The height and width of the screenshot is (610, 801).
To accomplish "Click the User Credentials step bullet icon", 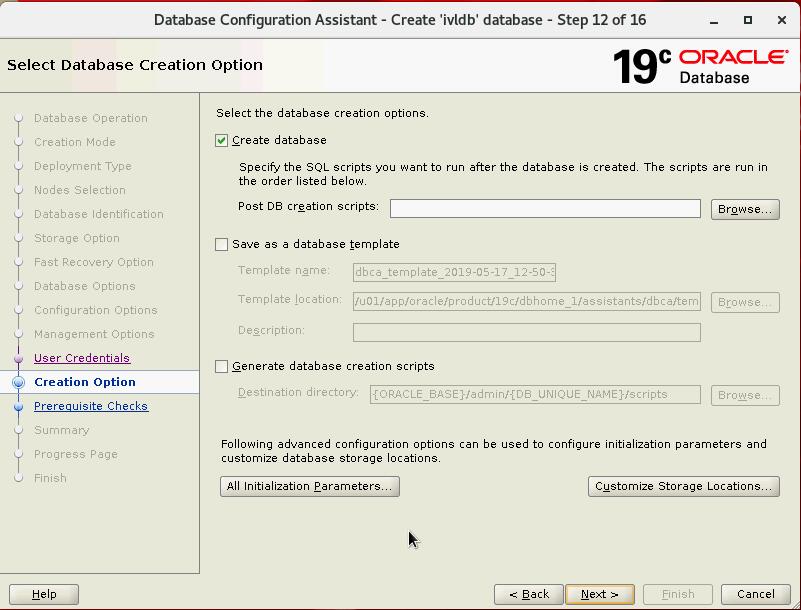I will [18, 358].
